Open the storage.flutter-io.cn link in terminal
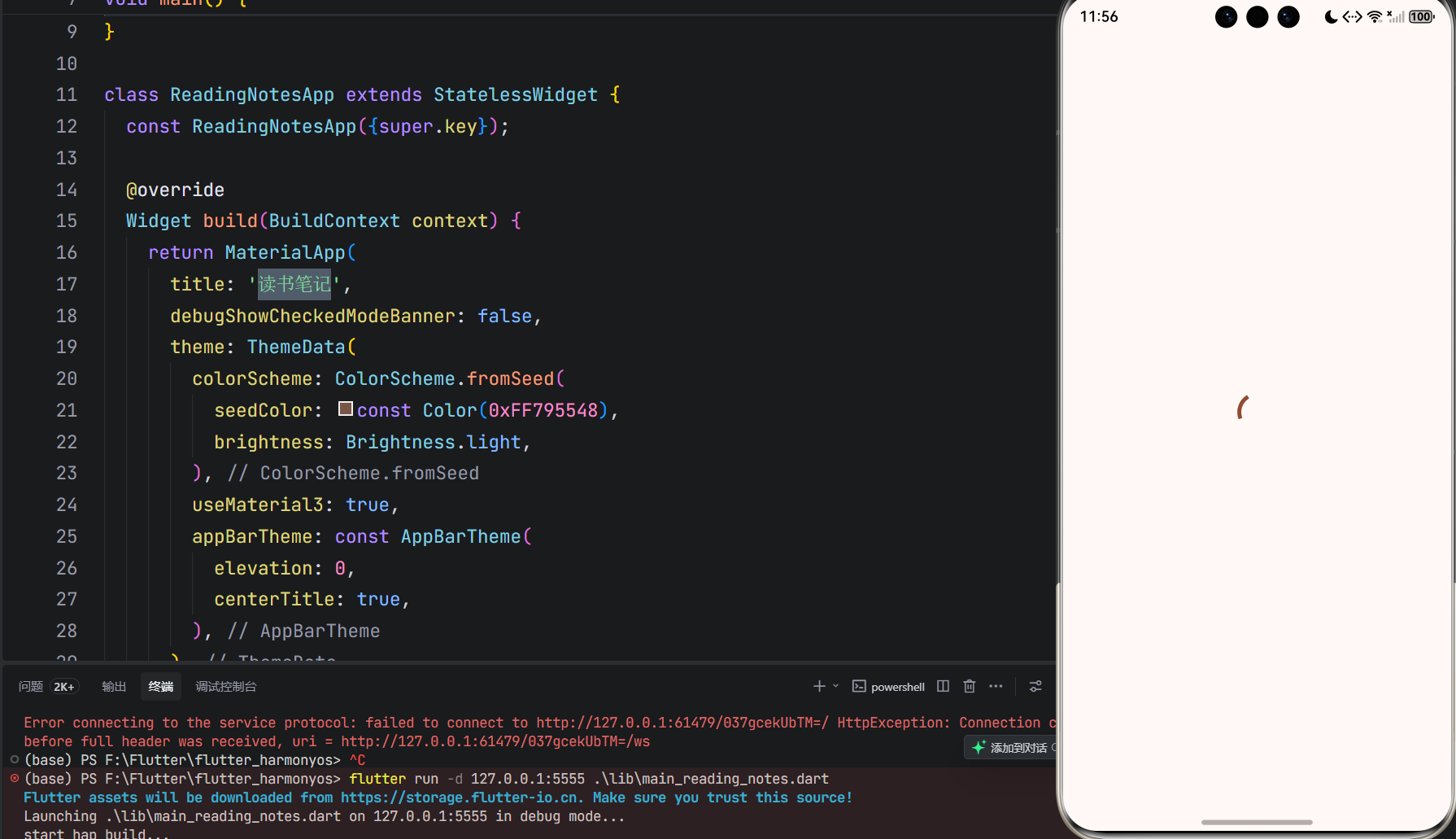1456x839 pixels. [460, 797]
